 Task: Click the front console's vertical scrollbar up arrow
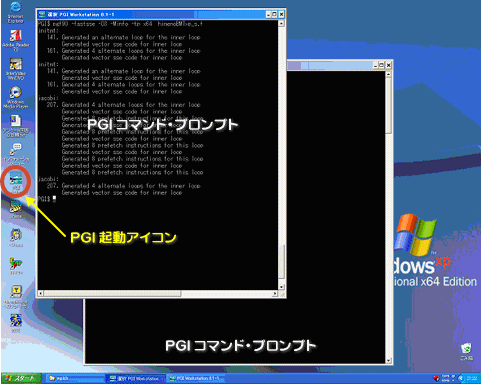(x=282, y=23)
